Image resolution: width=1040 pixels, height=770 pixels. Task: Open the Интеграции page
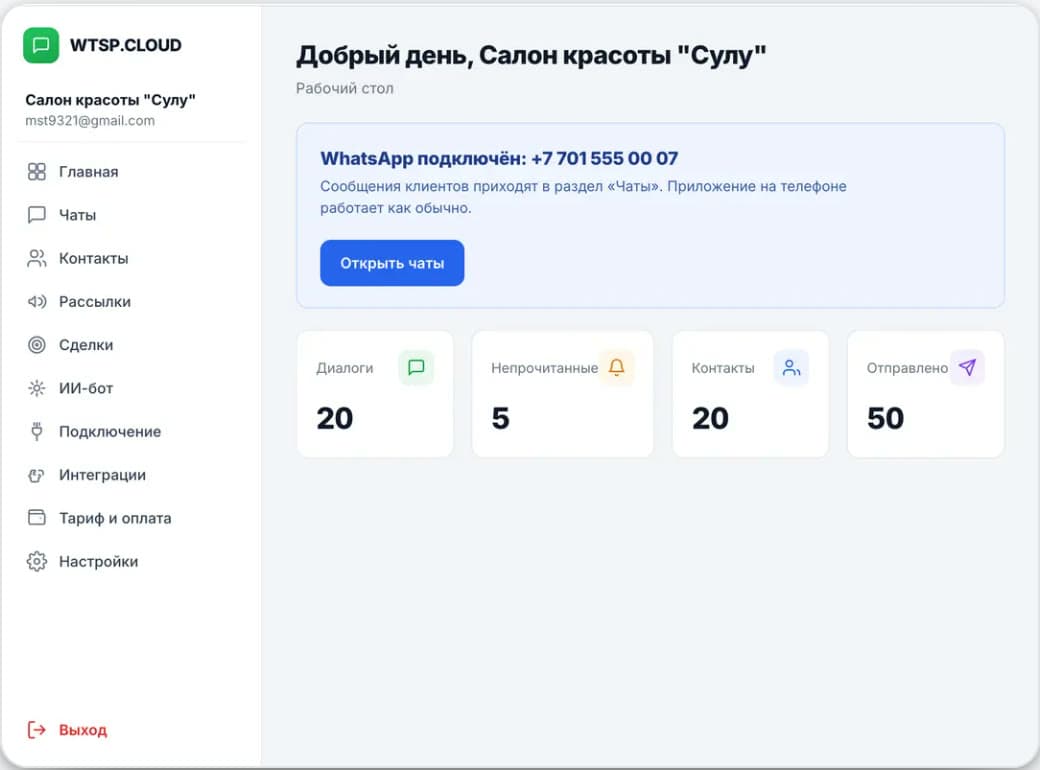102,475
